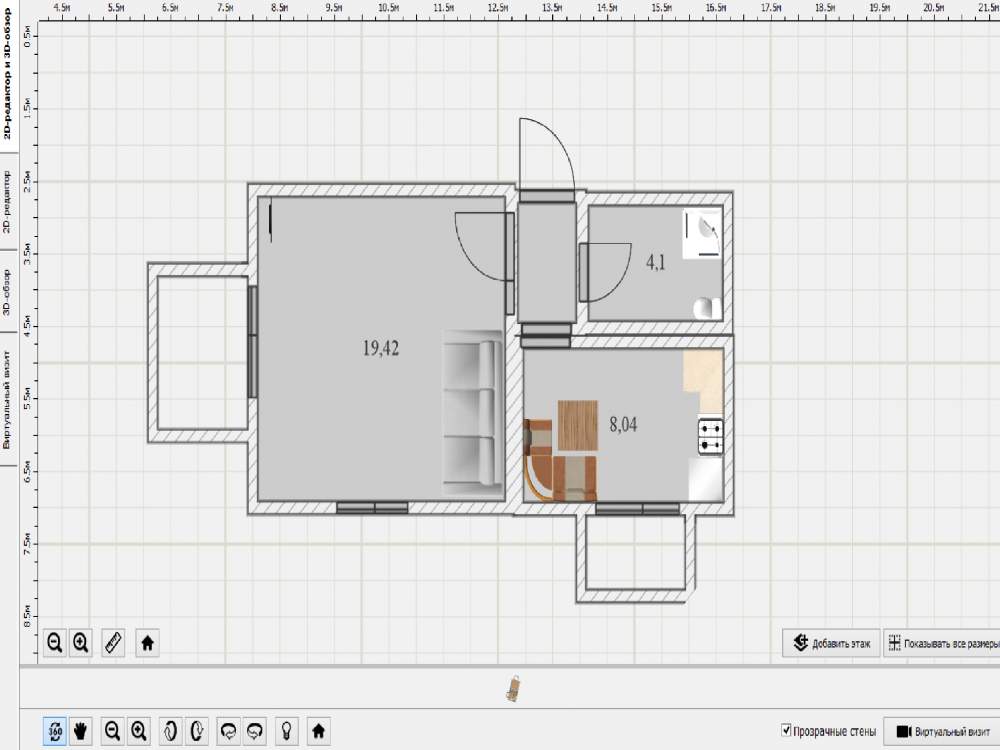Select the four-burner stove in the kitchen
1000x750 pixels.
coord(710,437)
